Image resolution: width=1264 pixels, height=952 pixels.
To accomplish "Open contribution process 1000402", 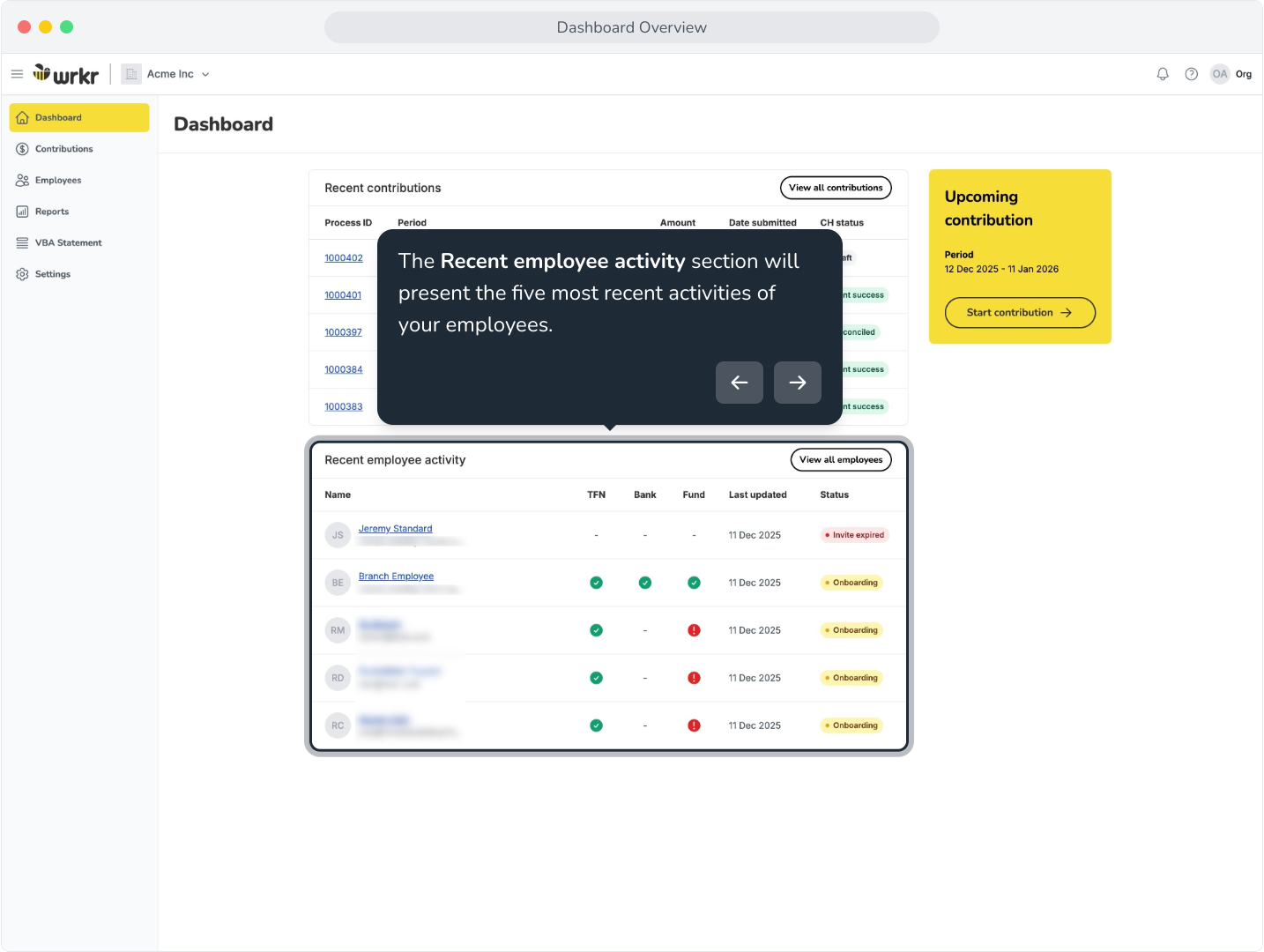I will coord(344,258).
